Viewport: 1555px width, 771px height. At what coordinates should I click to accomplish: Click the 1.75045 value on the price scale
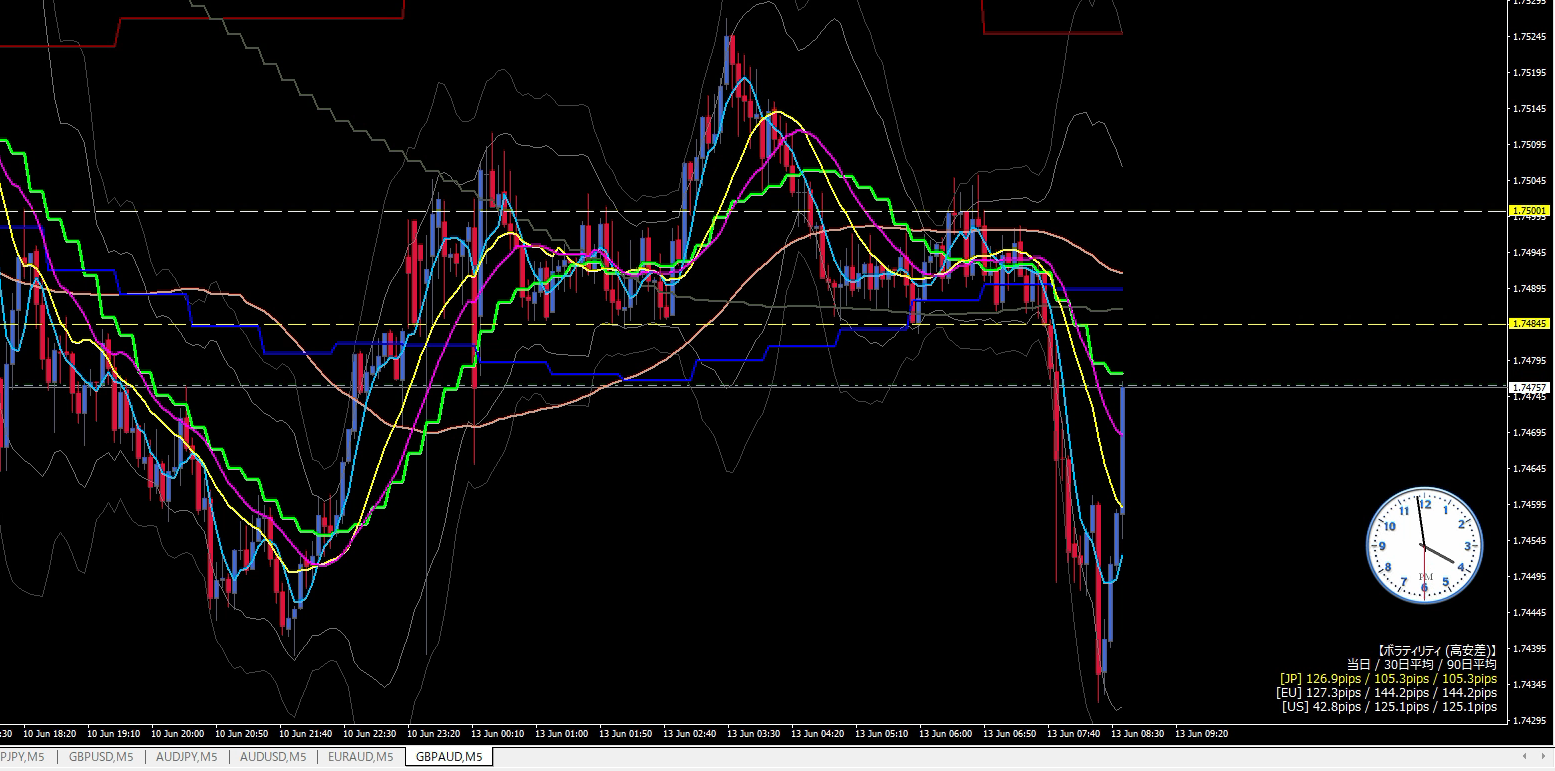point(1530,181)
